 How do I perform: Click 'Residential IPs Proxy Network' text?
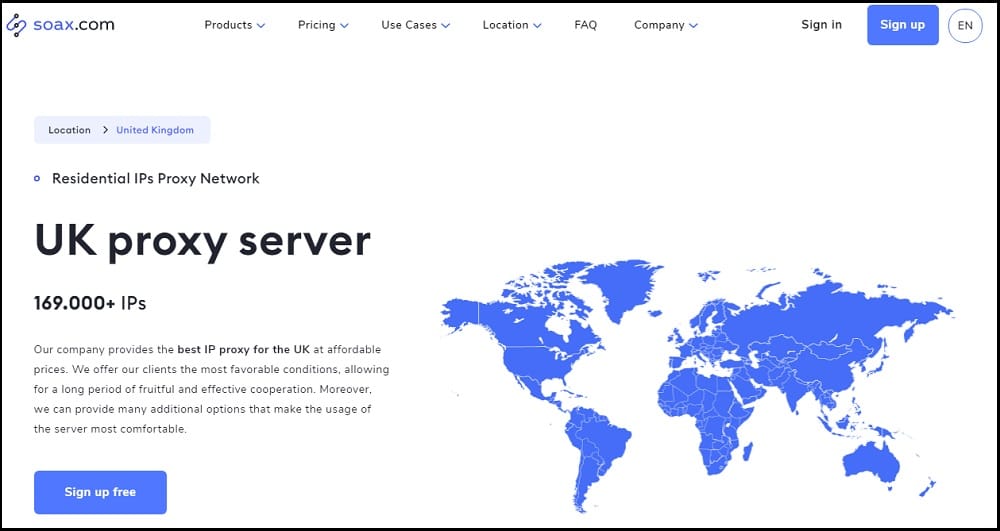point(156,178)
